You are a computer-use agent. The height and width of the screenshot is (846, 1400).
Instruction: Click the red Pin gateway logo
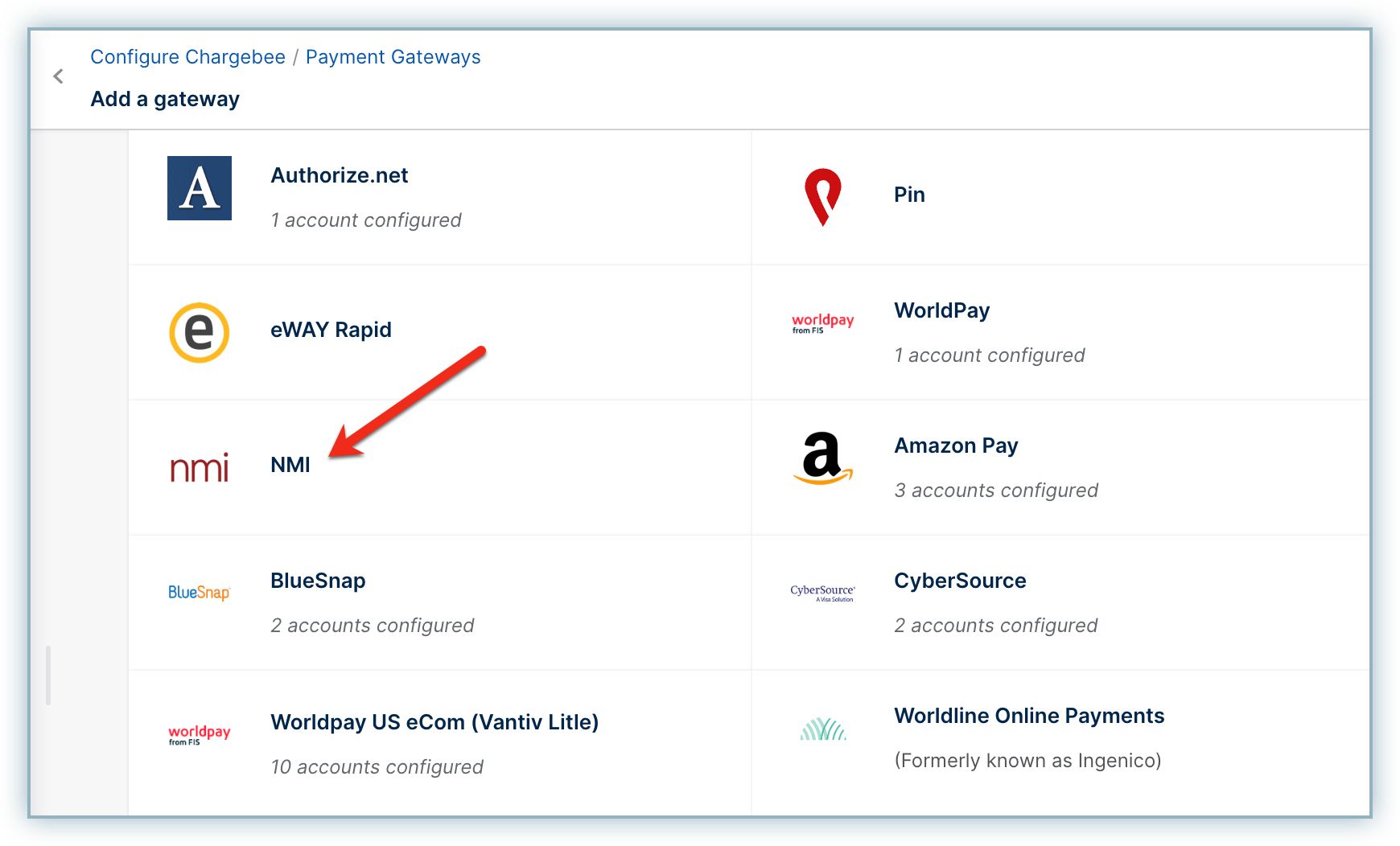click(823, 197)
